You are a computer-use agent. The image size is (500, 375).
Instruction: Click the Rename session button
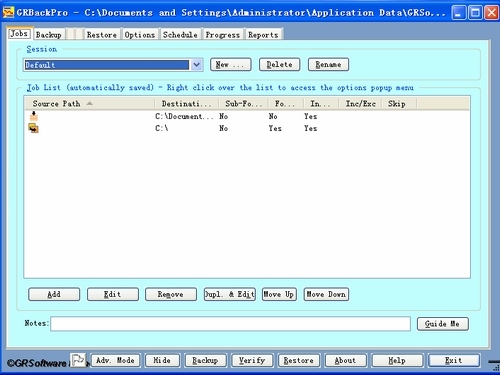click(x=328, y=64)
